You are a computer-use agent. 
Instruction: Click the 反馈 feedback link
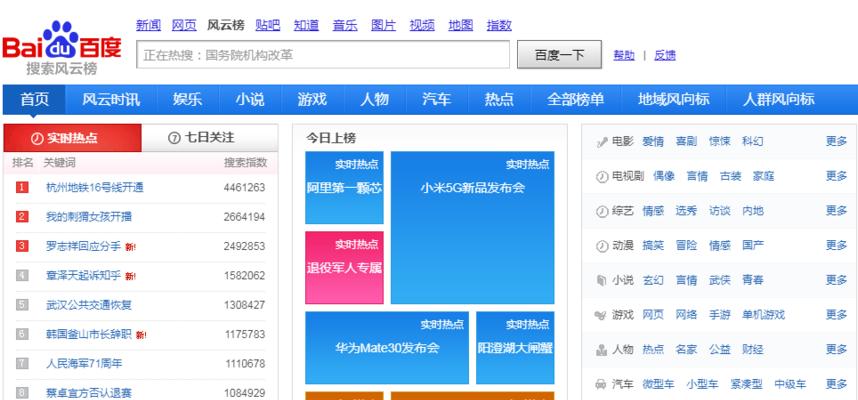coord(665,55)
